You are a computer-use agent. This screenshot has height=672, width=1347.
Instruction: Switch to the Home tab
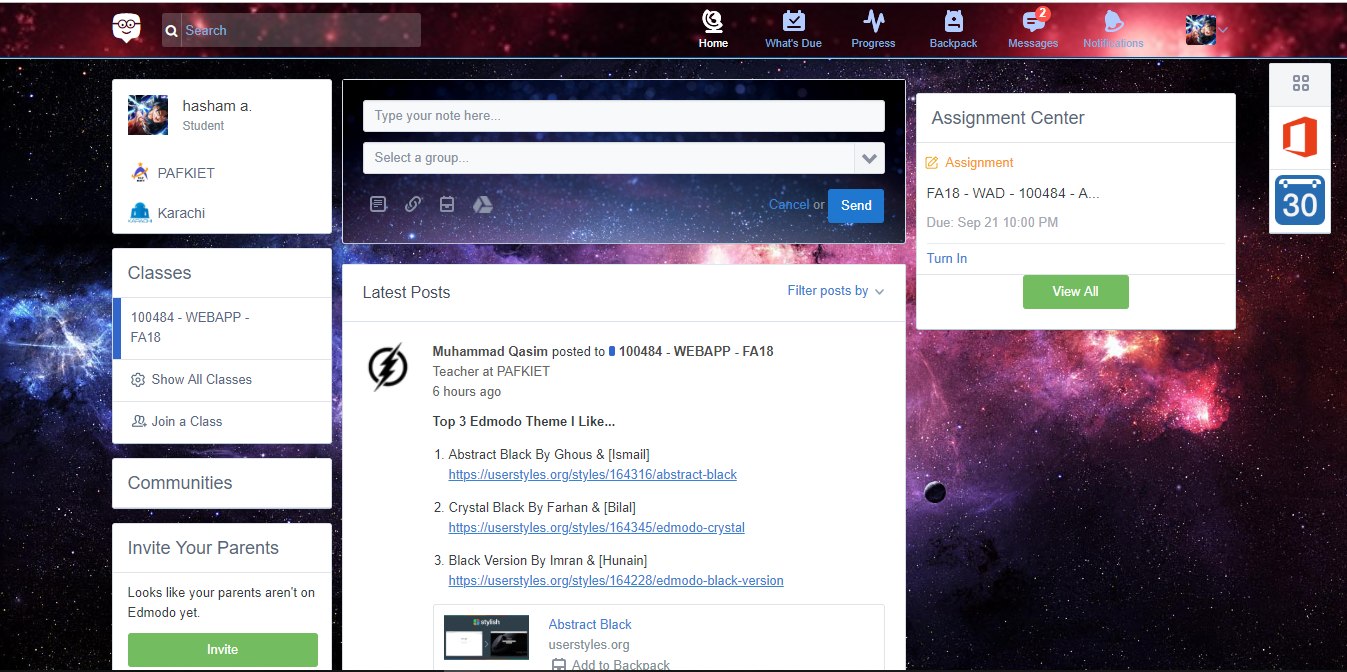712,28
